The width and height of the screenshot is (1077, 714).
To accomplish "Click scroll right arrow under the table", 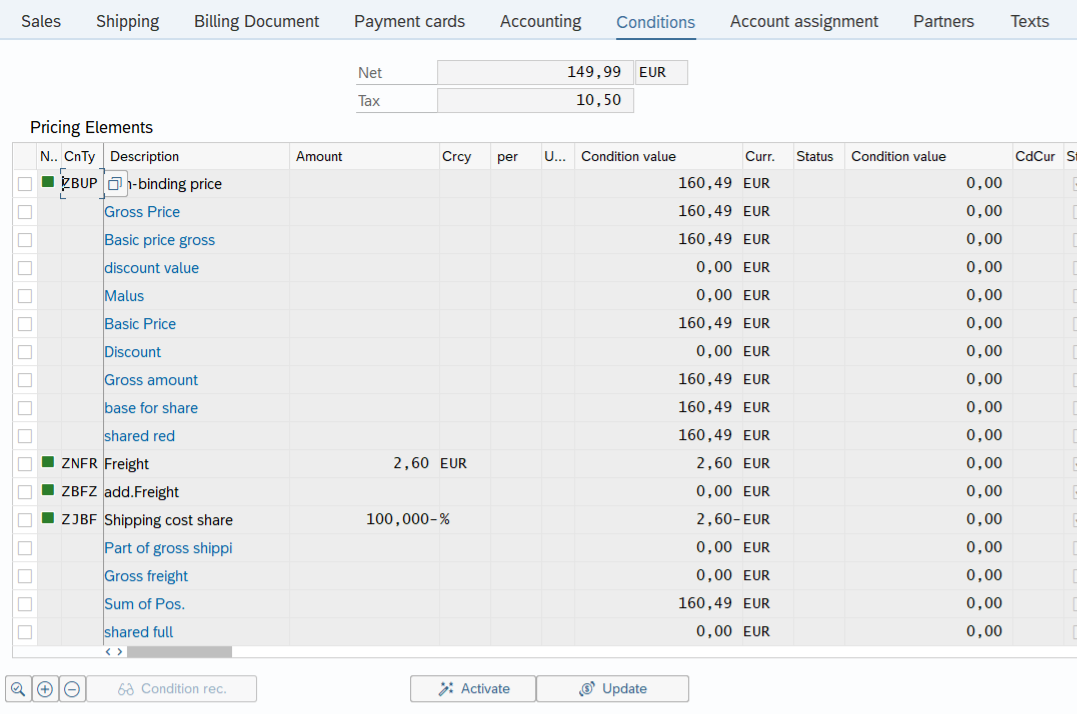I will [x=120, y=652].
